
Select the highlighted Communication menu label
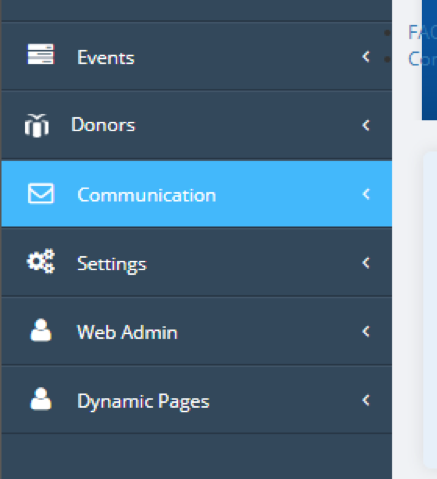(x=147, y=195)
